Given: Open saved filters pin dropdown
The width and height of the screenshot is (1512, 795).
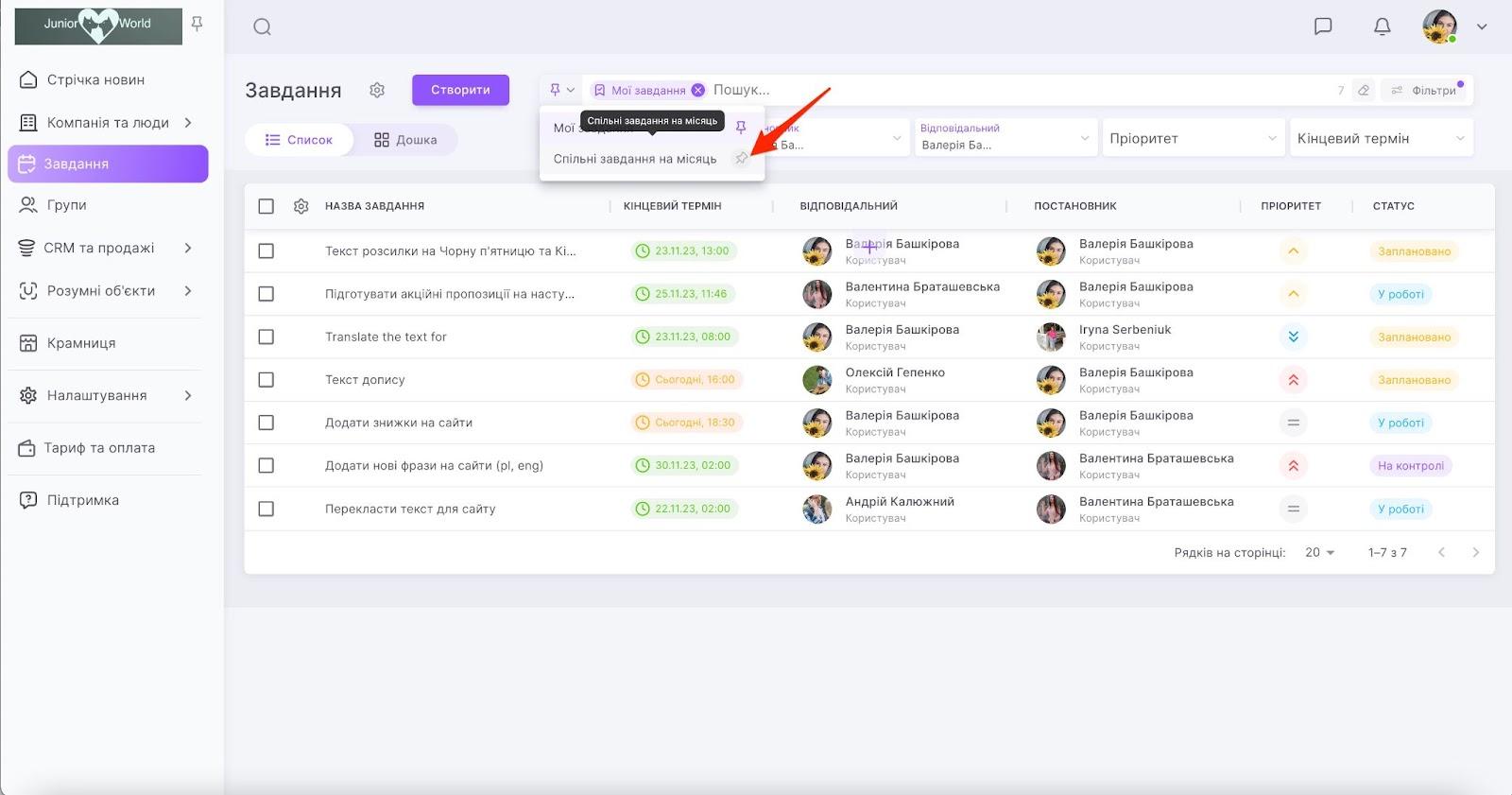Looking at the screenshot, I should (x=561, y=90).
